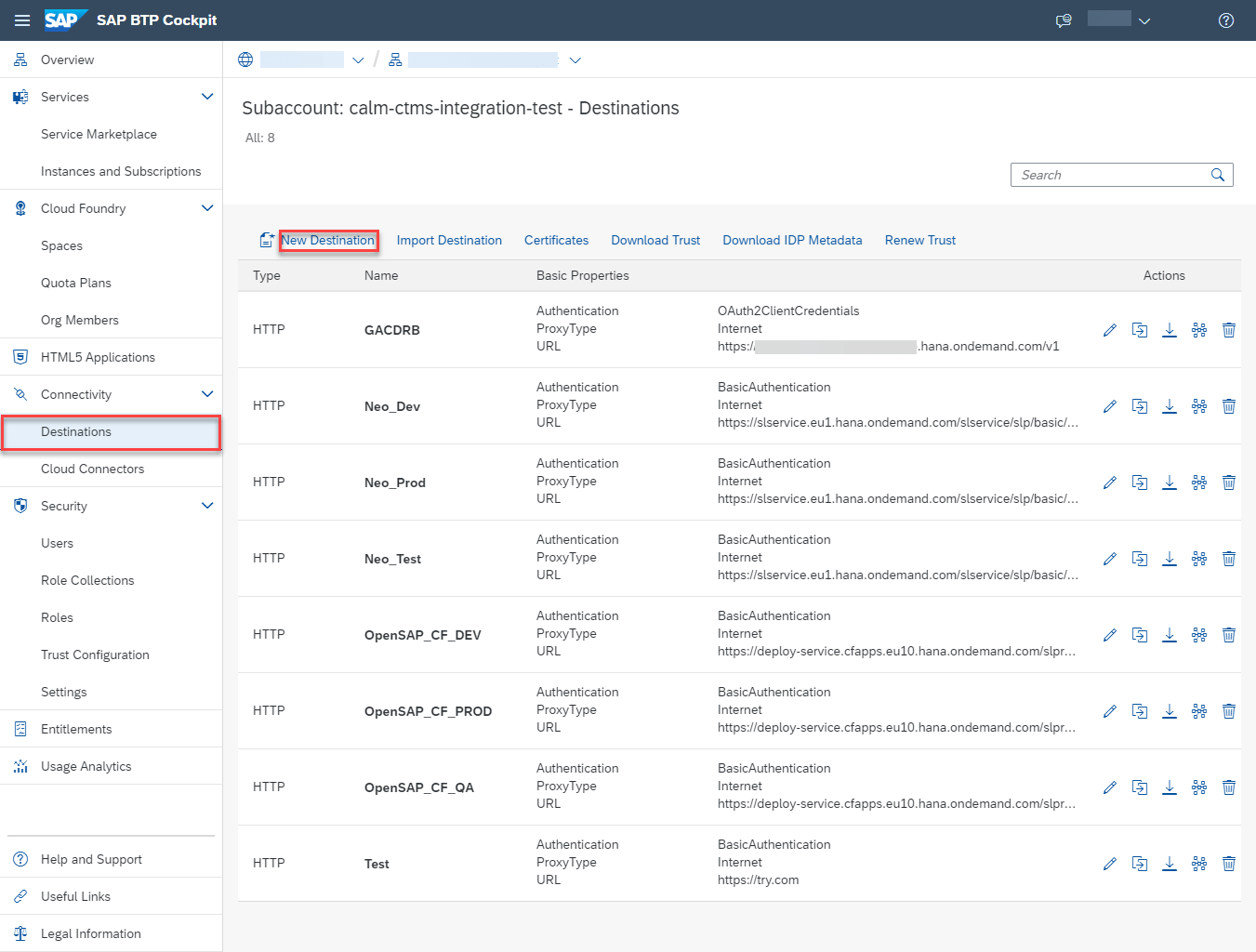The height and width of the screenshot is (952, 1256).
Task: Clone the Neo_Prod destination
Action: [x=1140, y=483]
